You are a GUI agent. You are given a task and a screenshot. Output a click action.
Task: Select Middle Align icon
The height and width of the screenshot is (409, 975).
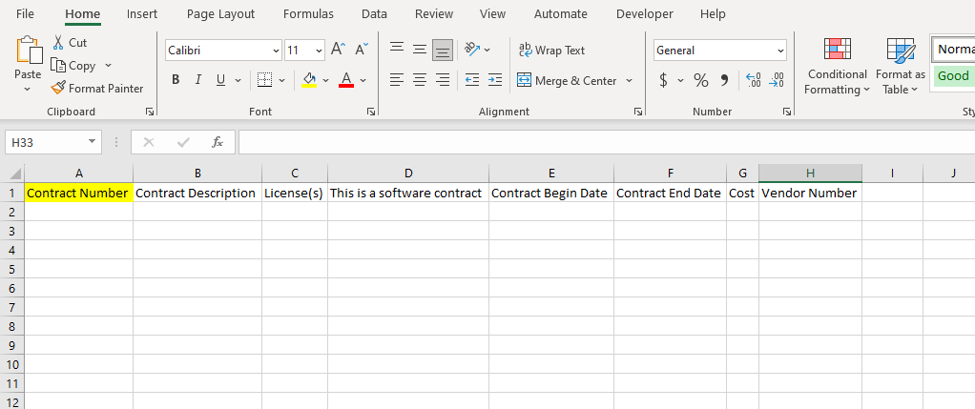[420, 49]
